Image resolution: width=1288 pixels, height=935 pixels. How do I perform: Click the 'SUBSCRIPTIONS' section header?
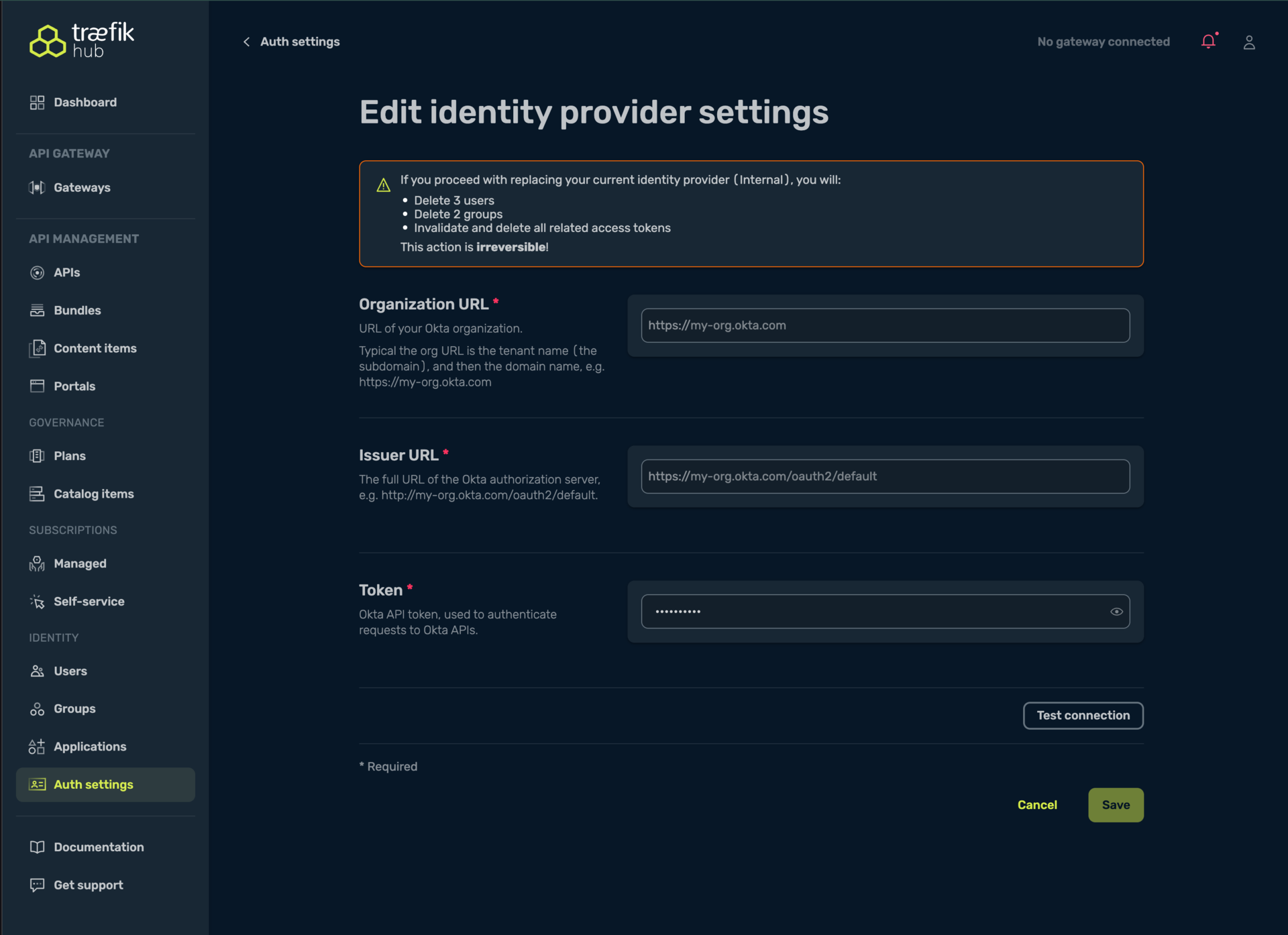(72, 531)
